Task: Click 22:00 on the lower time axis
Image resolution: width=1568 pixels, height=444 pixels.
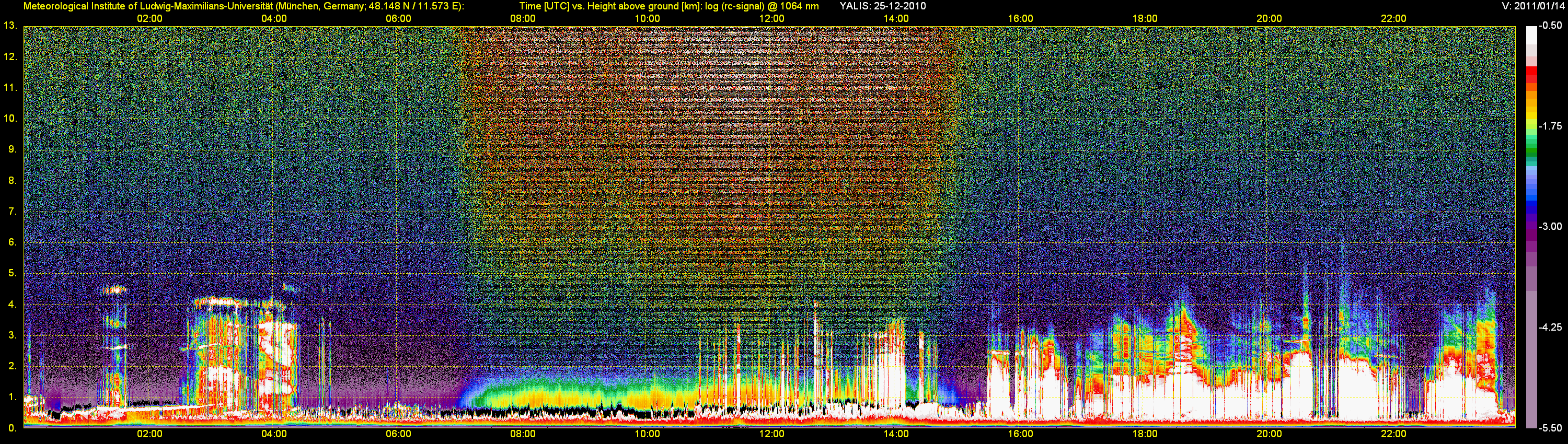Action: point(1394,434)
